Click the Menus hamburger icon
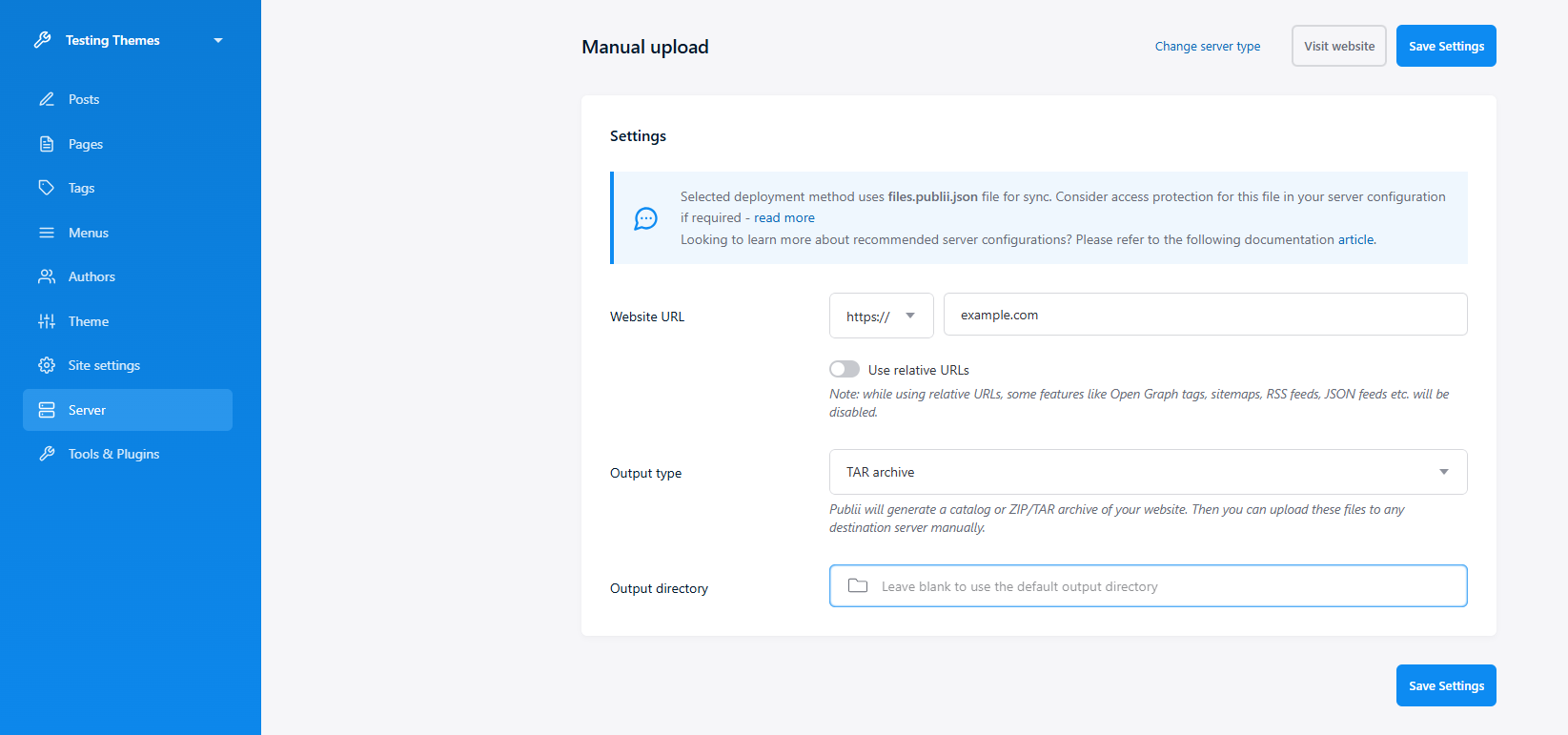Screen dimensions: 1568x735 click(x=46, y=233)
